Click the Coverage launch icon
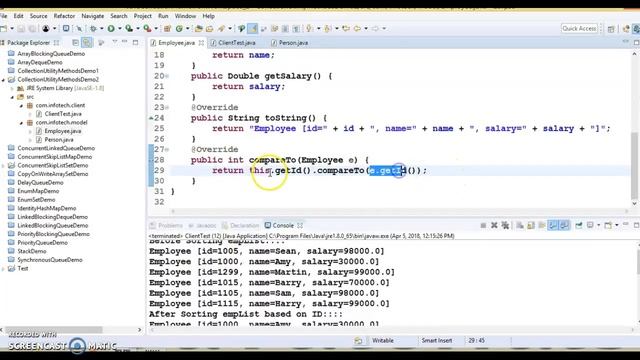640x360 pixels. click(129, 29)
